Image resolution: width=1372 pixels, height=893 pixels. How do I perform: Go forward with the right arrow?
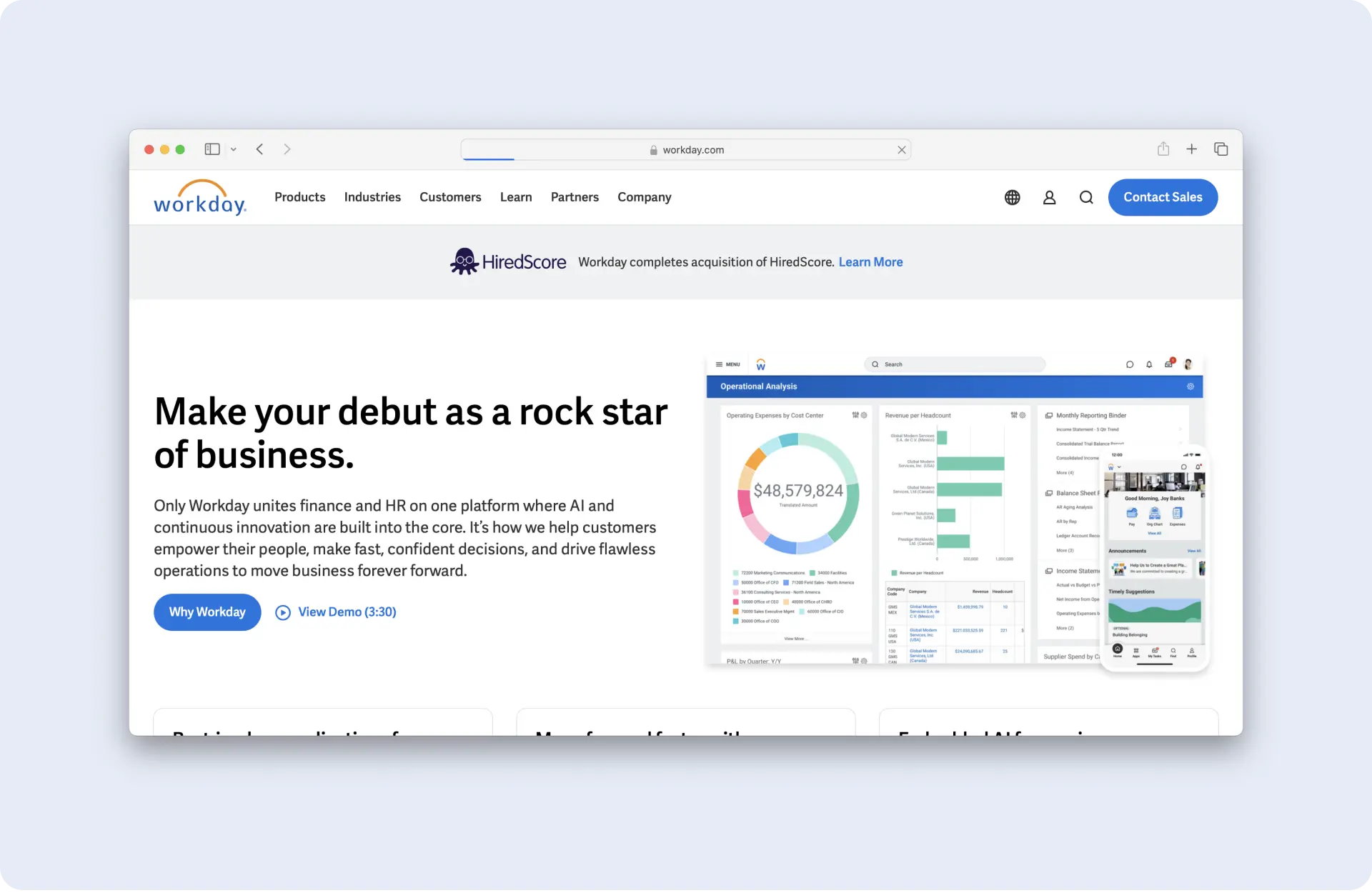click(287, 149)
